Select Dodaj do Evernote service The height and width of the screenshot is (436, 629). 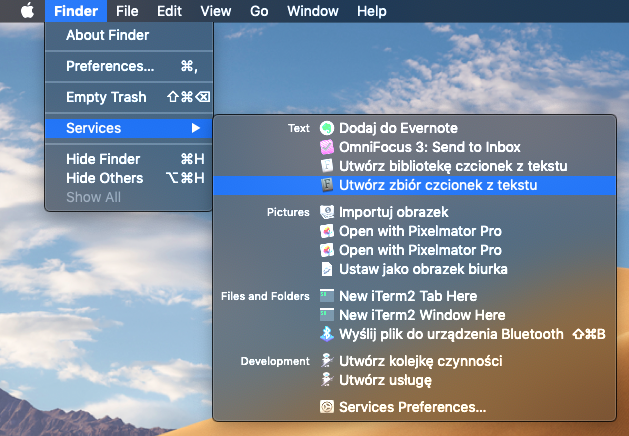tap(414, 128)
